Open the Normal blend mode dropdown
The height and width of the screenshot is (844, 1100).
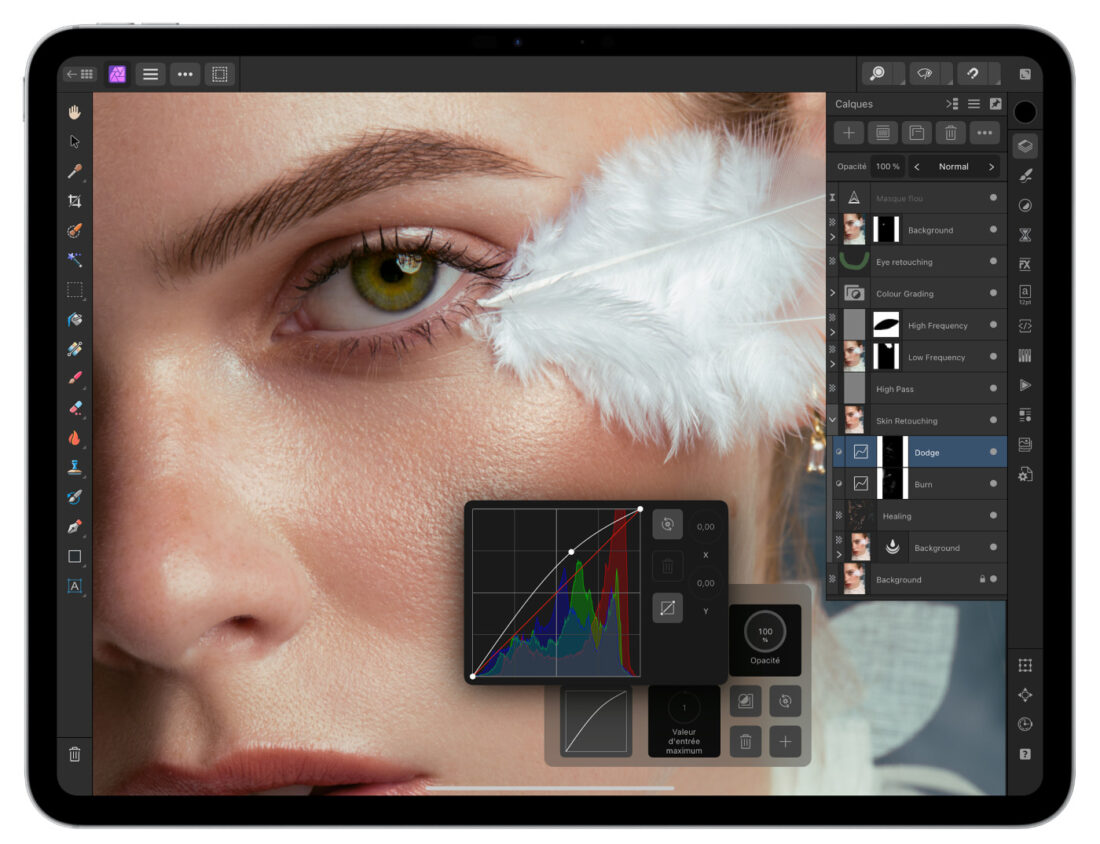pyautogui.click(x=955, y=166)
